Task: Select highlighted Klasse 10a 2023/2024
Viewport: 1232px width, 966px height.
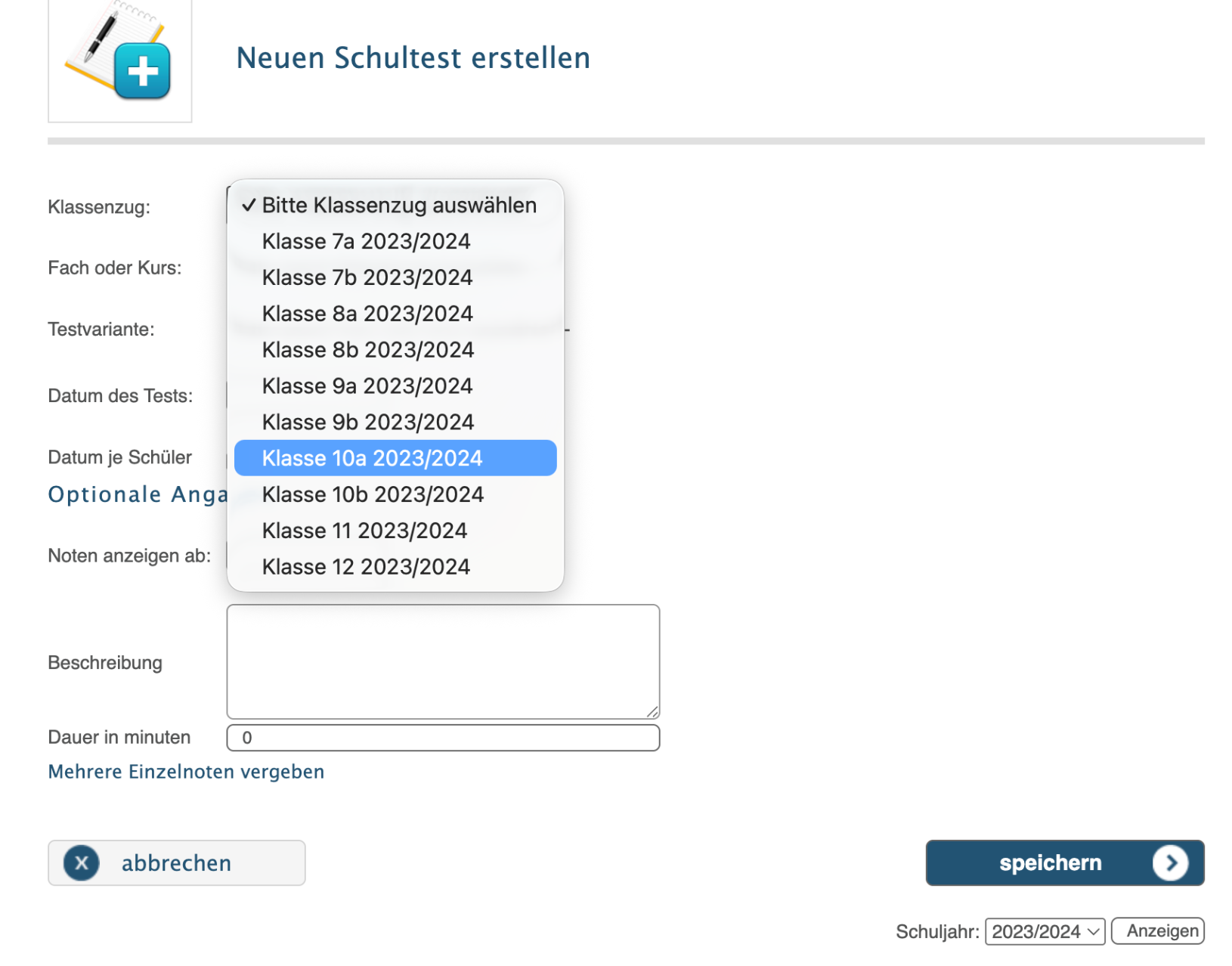Action: [x=372, y=458]
